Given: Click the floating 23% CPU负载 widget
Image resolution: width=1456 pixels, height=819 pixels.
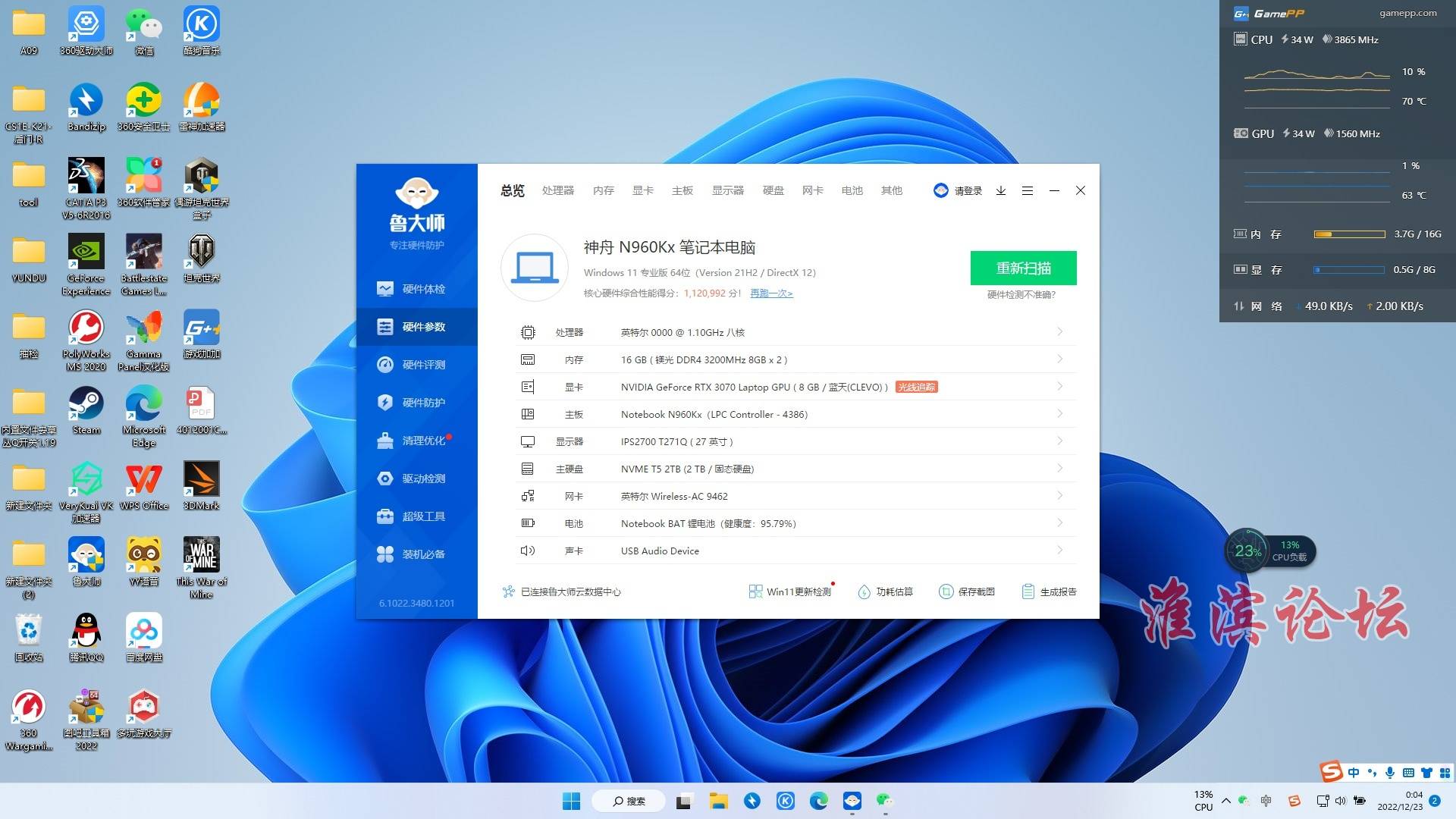Looking at the screenshot, I should [x=1270, y=551].
